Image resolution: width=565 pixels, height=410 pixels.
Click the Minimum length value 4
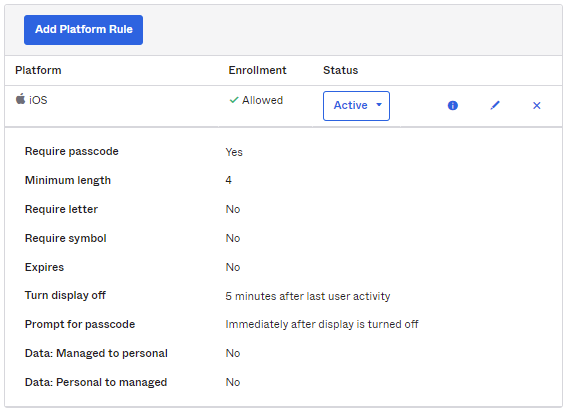228,180
